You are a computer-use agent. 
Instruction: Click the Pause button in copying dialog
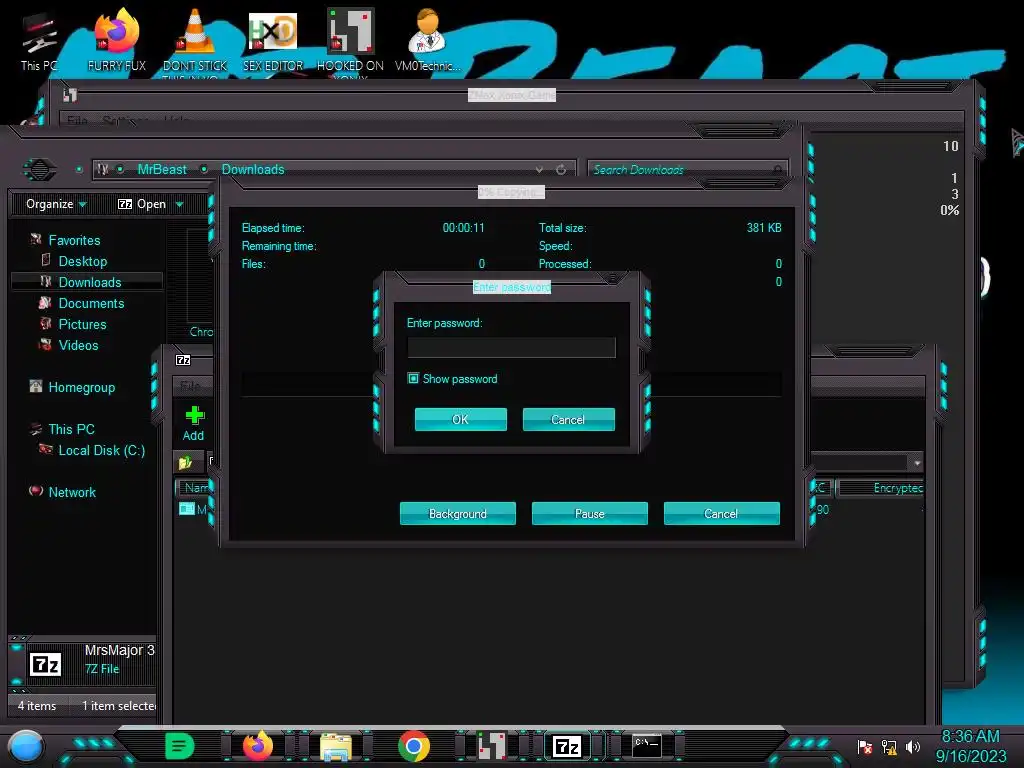[x=590, y=513]
